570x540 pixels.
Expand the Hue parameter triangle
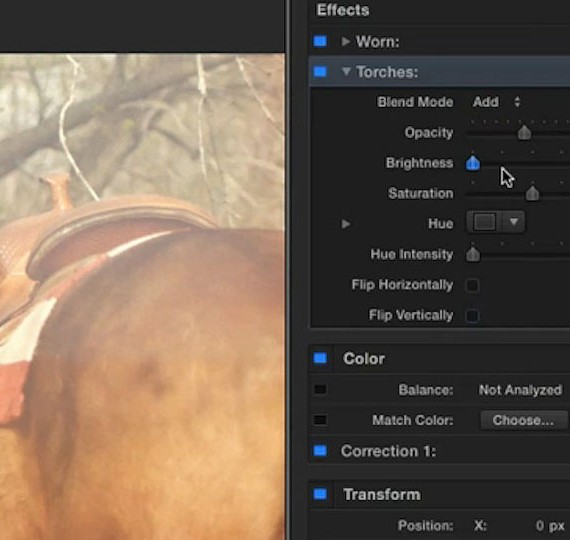click(346, 224)
